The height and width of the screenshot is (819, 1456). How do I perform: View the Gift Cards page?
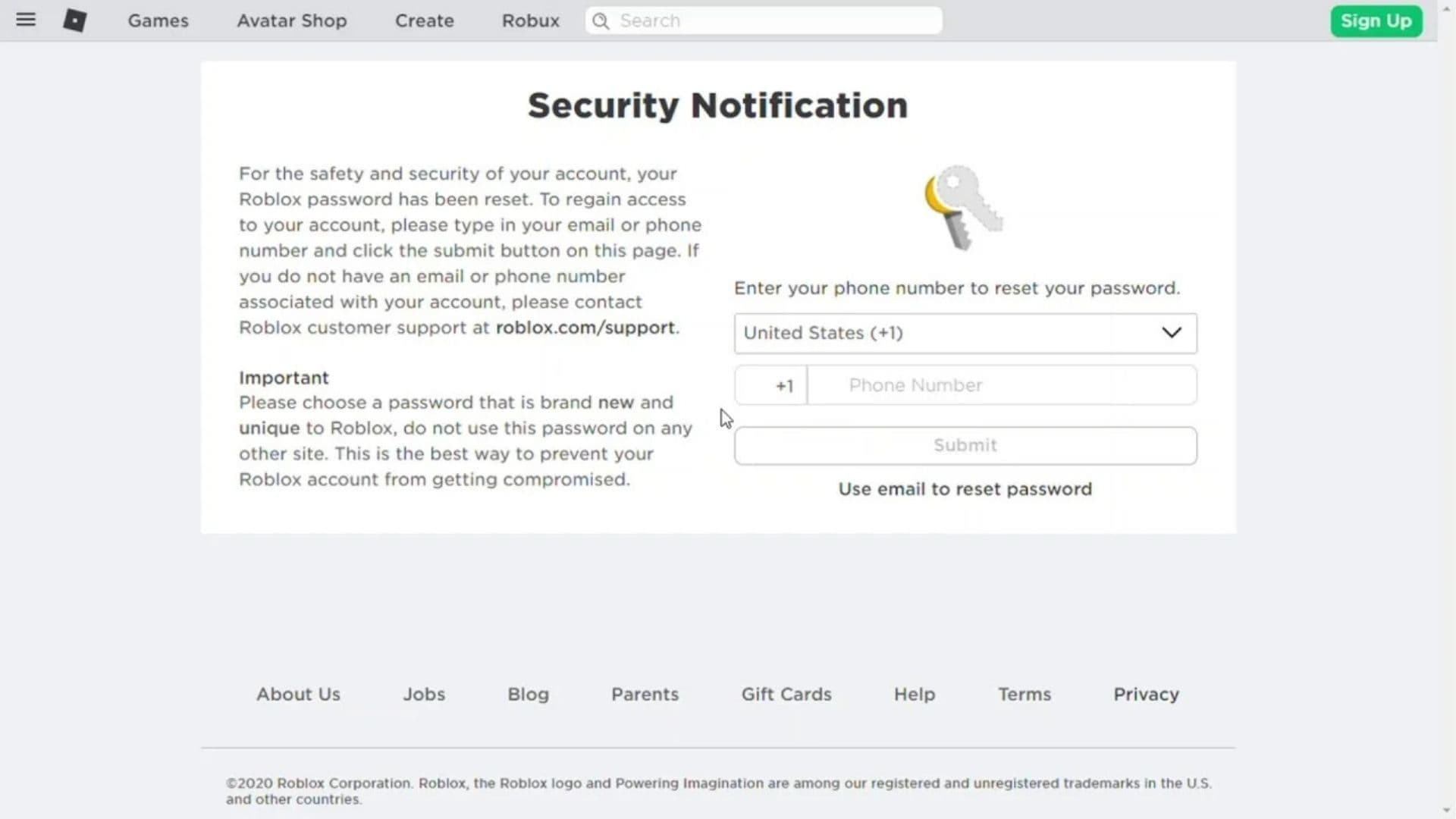point(786,694)
